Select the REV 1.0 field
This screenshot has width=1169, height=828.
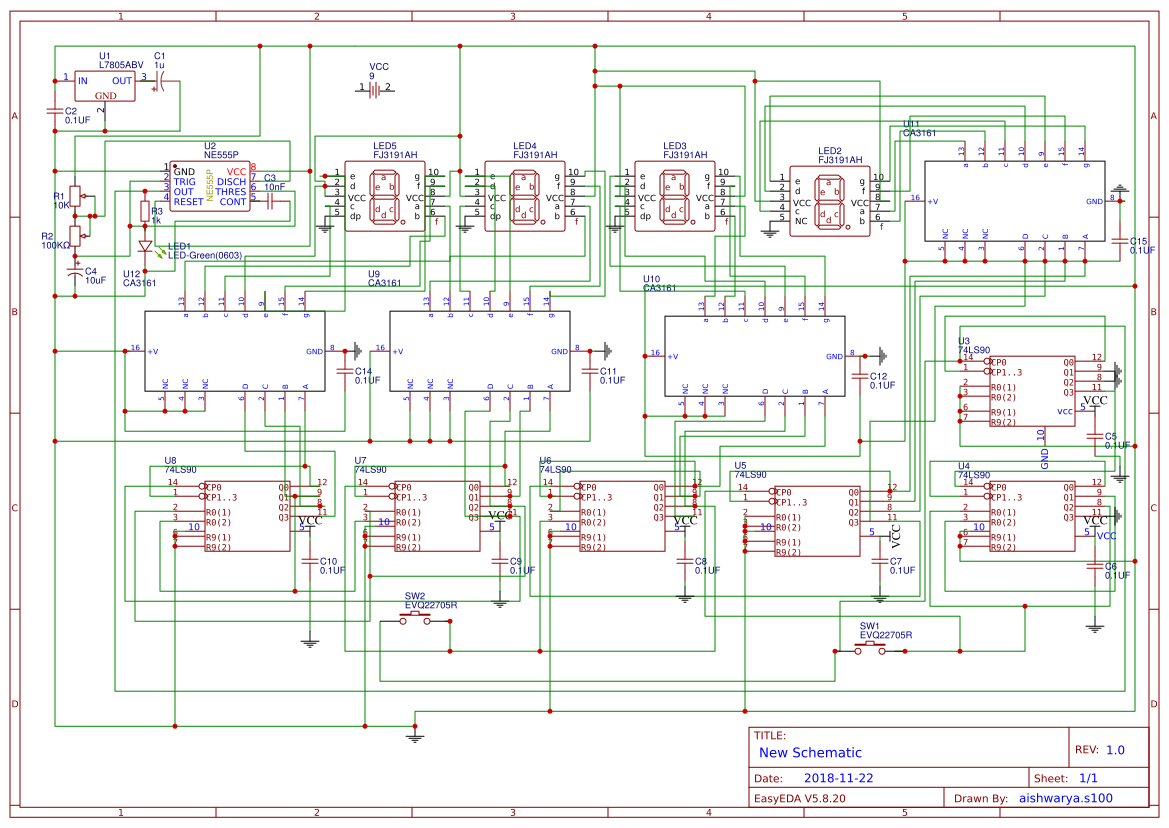pos(1102,749)
